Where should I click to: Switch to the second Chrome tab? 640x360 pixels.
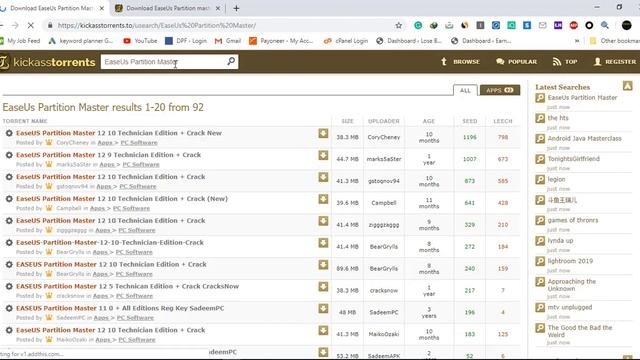coord(167,8)
